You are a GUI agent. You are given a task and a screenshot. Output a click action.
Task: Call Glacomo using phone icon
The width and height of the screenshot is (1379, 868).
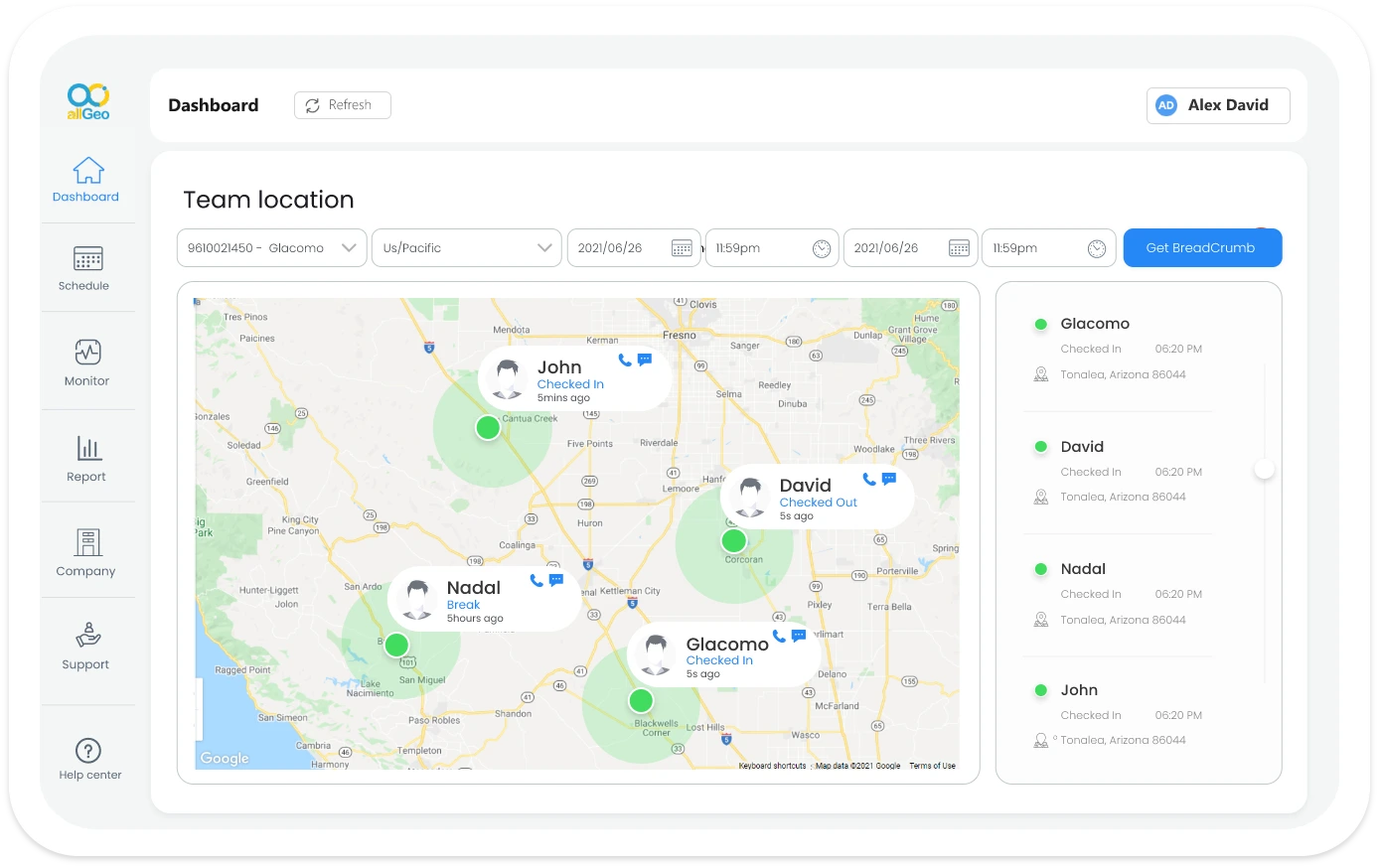tap(779, 636)
